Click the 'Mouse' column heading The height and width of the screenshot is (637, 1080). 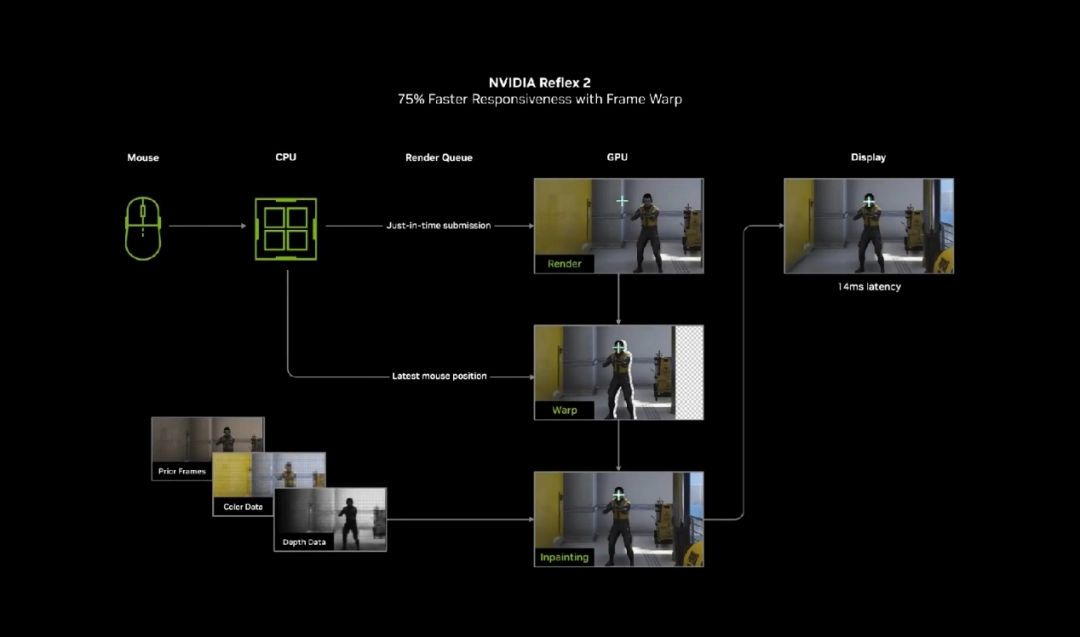click(143, 158)
